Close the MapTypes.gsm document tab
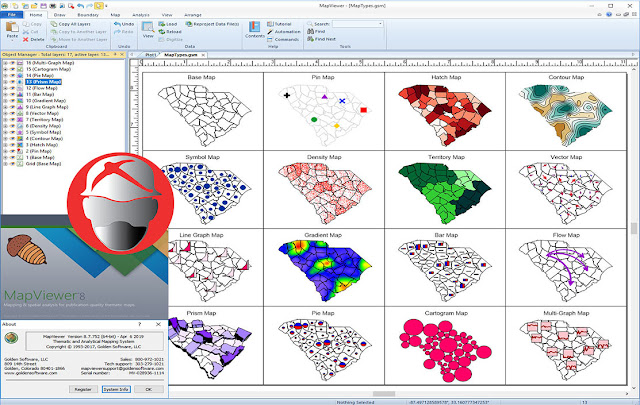 coord(203,55)
